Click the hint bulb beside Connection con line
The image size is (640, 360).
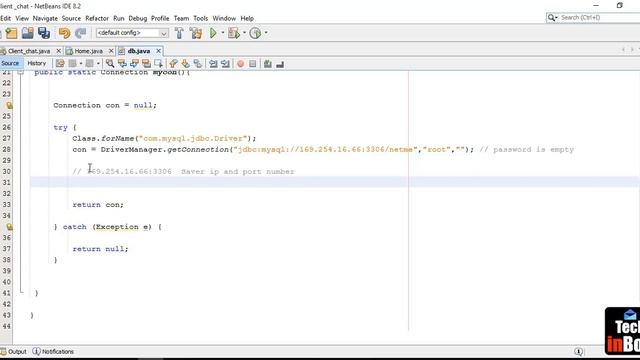click(9, 105)
